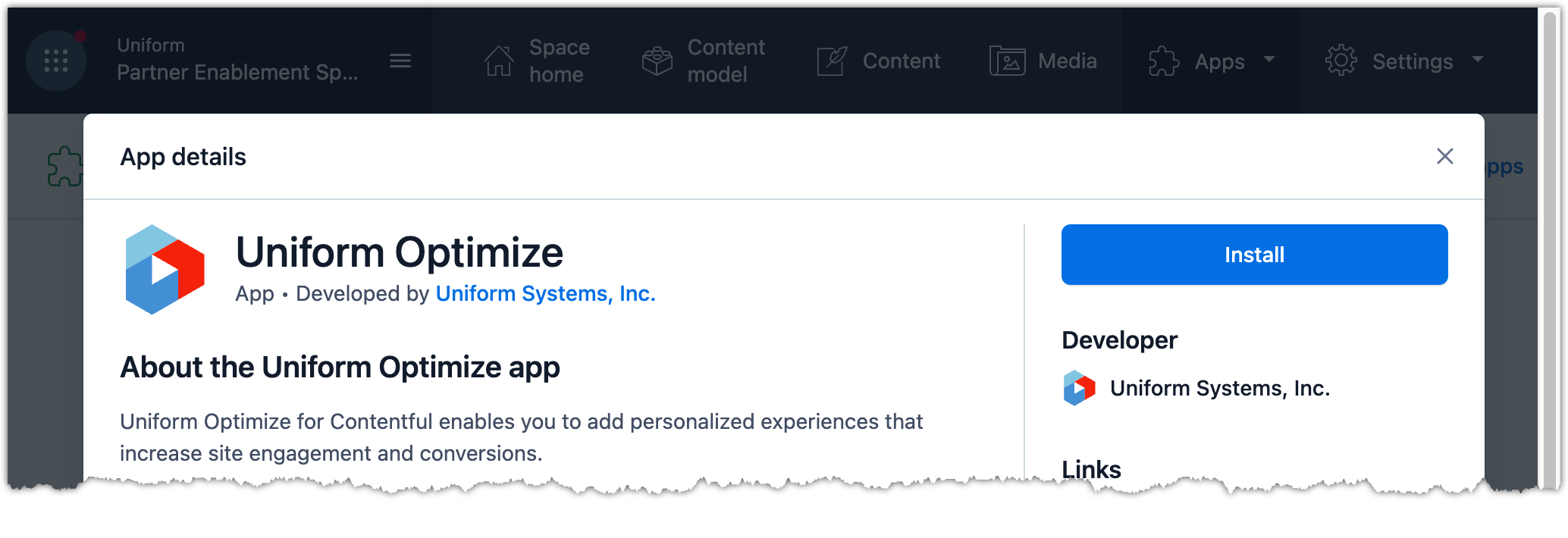Click the Space home house icon
Image resolution: width=1568 pixels, height=538 pixels.
(x=498, y=61)
